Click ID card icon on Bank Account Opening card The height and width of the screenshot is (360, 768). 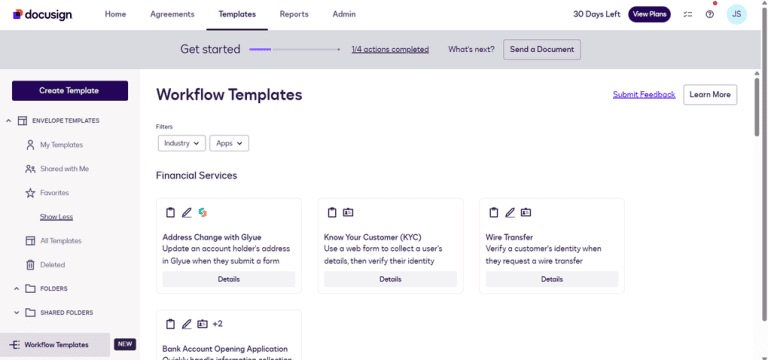coord(202,324)
